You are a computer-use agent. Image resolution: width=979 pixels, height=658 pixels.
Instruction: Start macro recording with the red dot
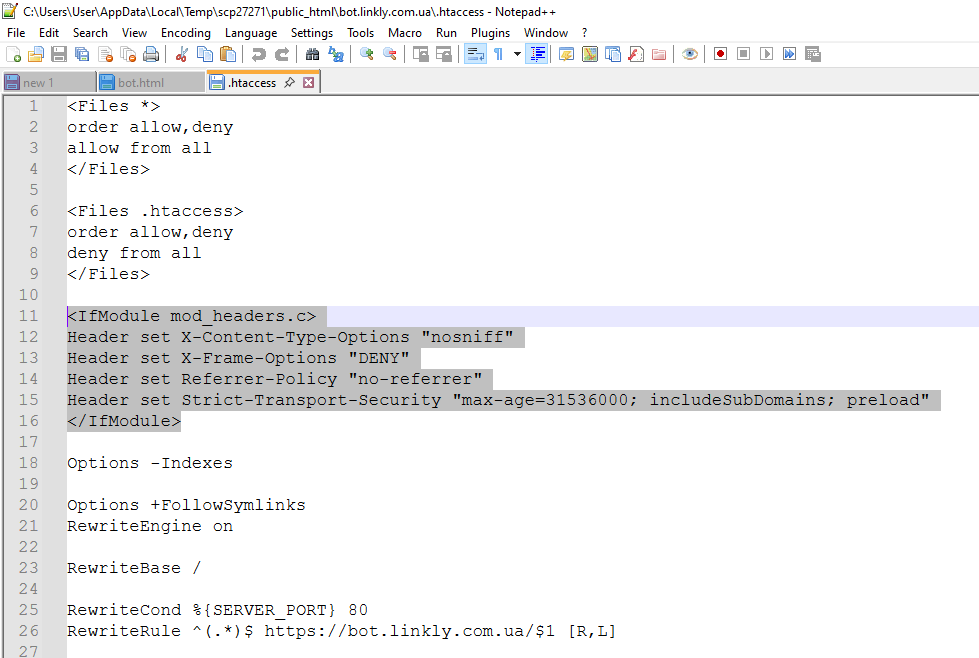tap(721, 54)
